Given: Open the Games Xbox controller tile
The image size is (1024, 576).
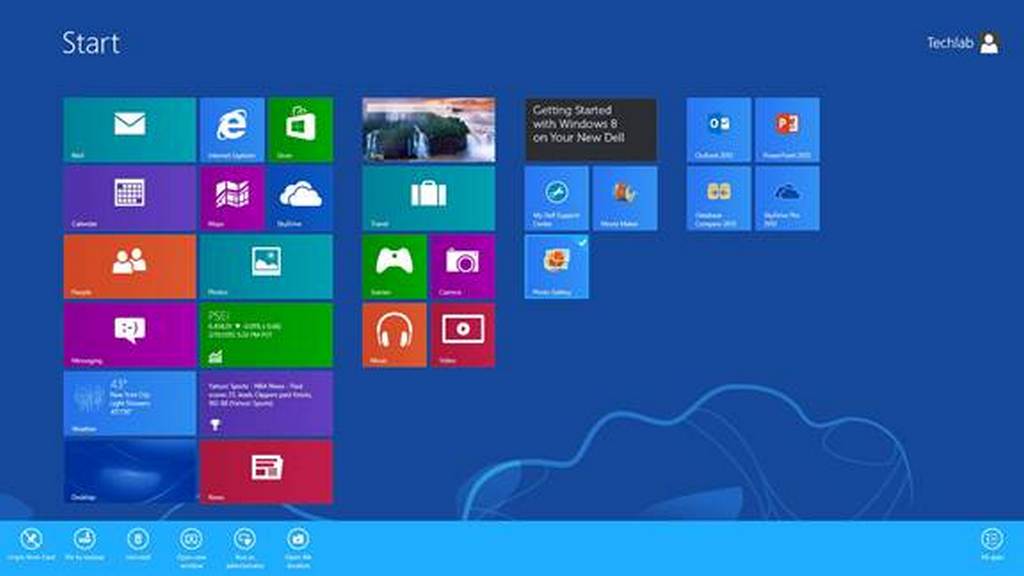Looking at the screenshot, I should [x=394, y=266].
